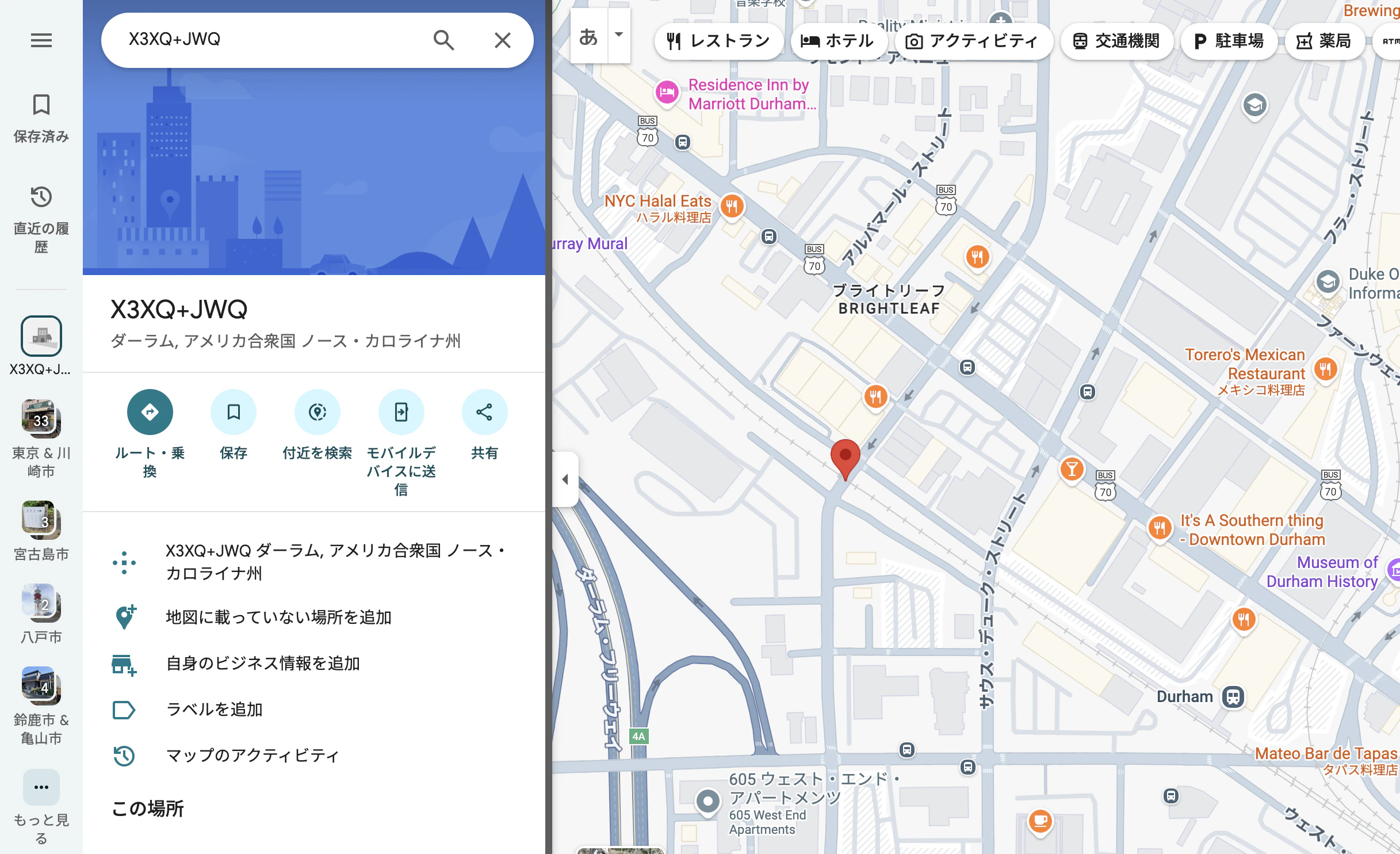Open the input method language dropdown arrow
Image resolution: width=1400 pixels, height=854 pixels.
coord(619,36)
